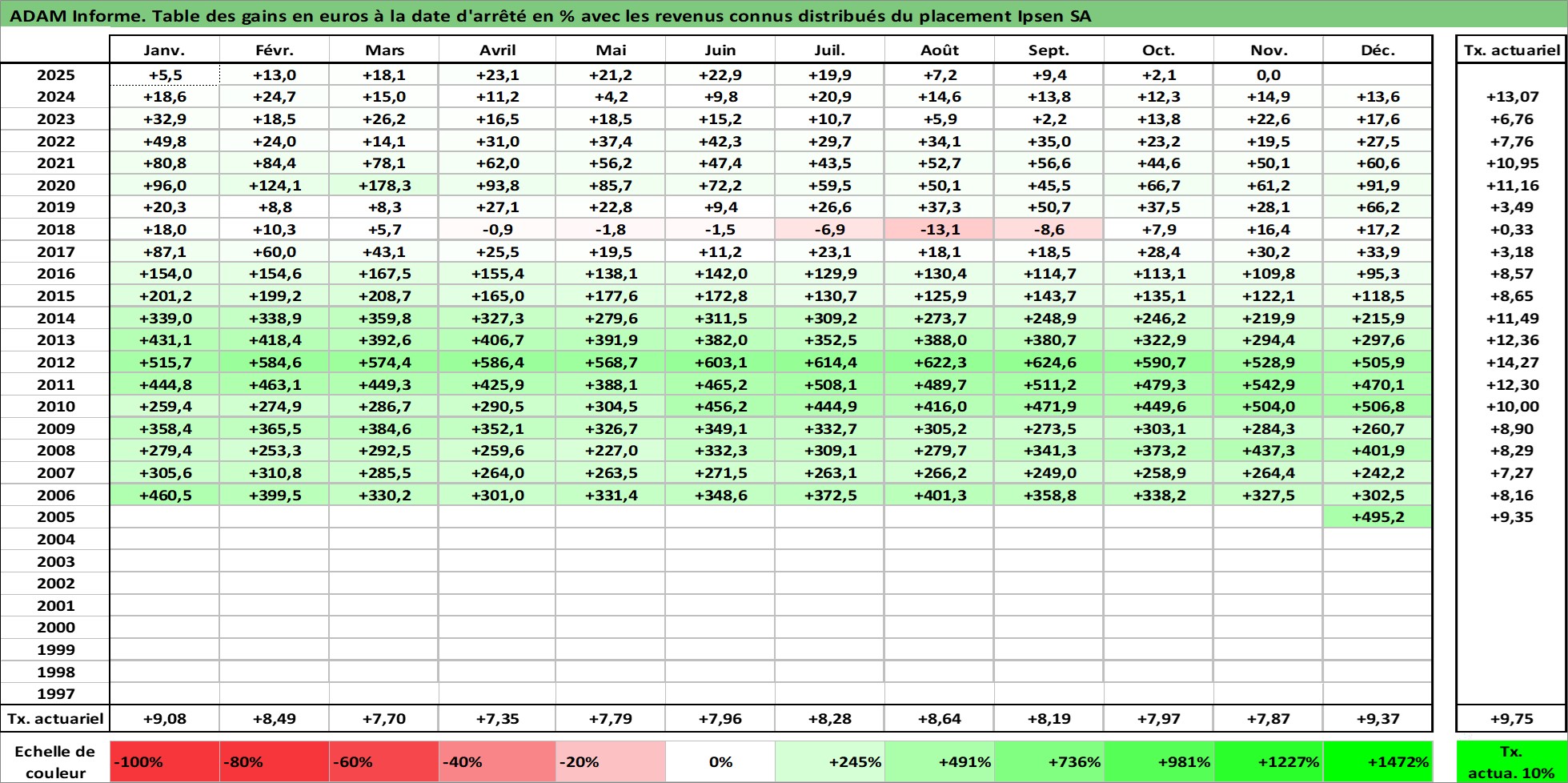Select the +13,07 actuarial rate for 2024
The height and width of the screenshot is (783, 1568).
tap(1511, 96)
